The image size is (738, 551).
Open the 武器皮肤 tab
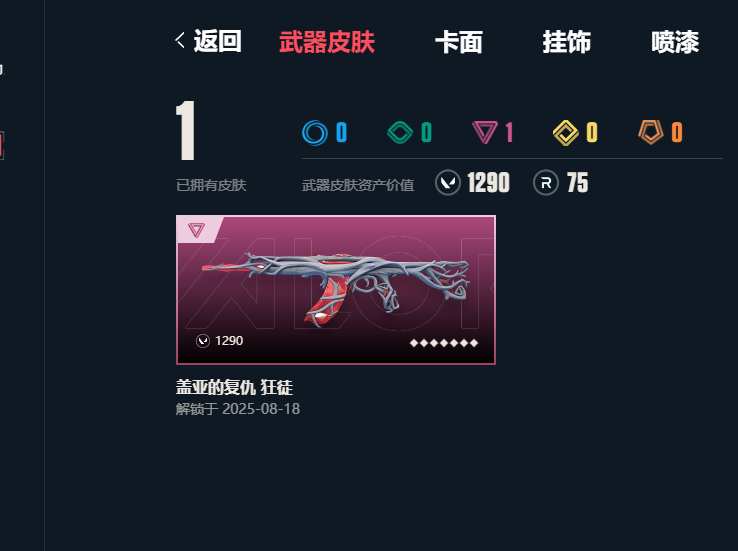[x=327, y=42]
